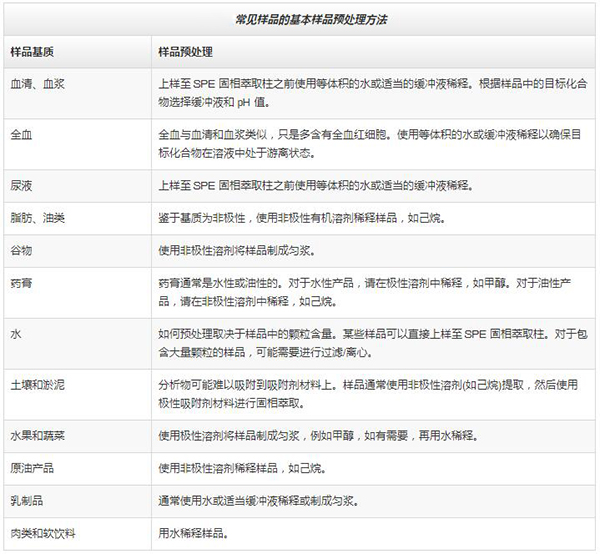Screen dimensions: 600x554
Task: Select the 原油产品 cell
Action: [x=31, y=467]
